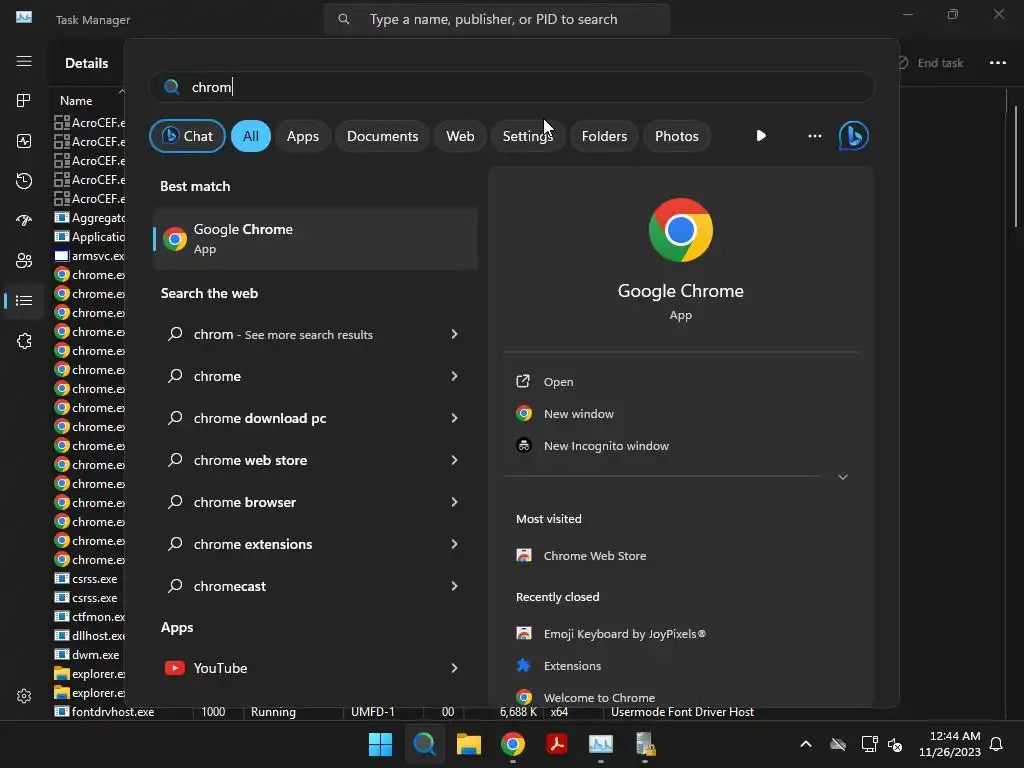Open App history icon in Task Manager sidebar
Image resolution: width=1024 pixels, height=768 pixels.
coord(24,181)
